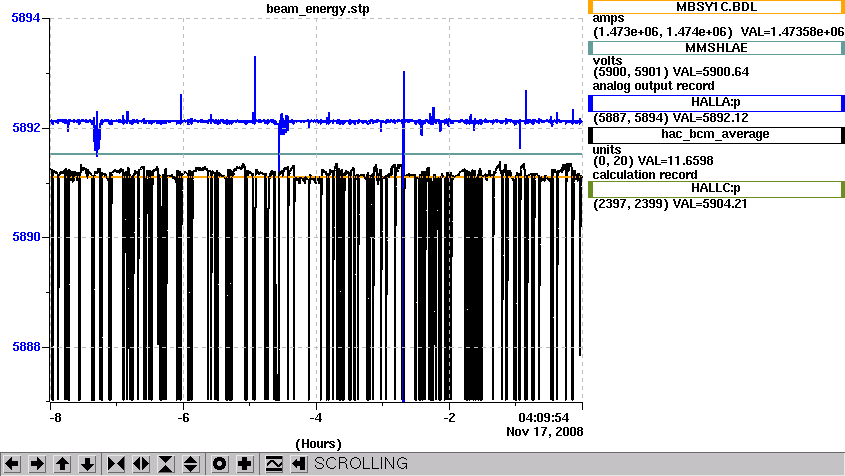The image size is (845, 476).
Task: Click the -4 hours x-axis label
Action: [x=316, y=418]
